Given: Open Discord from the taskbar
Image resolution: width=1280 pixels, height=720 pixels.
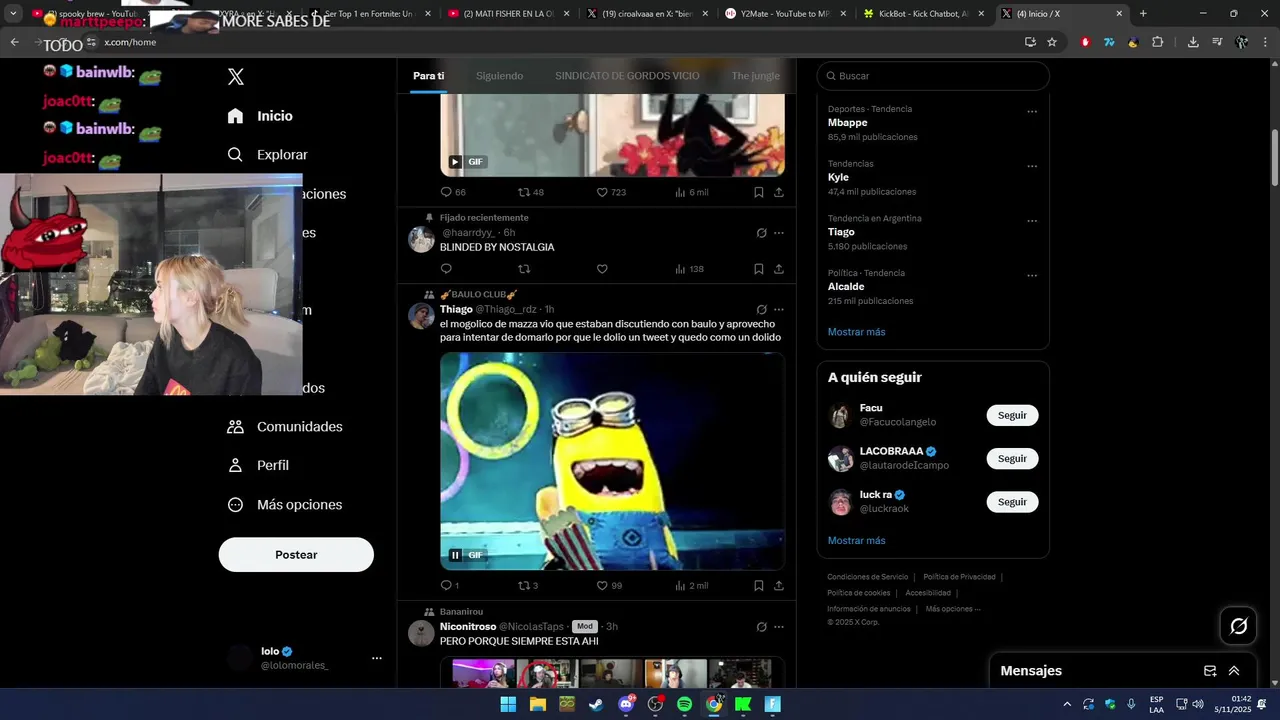Looking at the screenshot, I should [626, 704].
